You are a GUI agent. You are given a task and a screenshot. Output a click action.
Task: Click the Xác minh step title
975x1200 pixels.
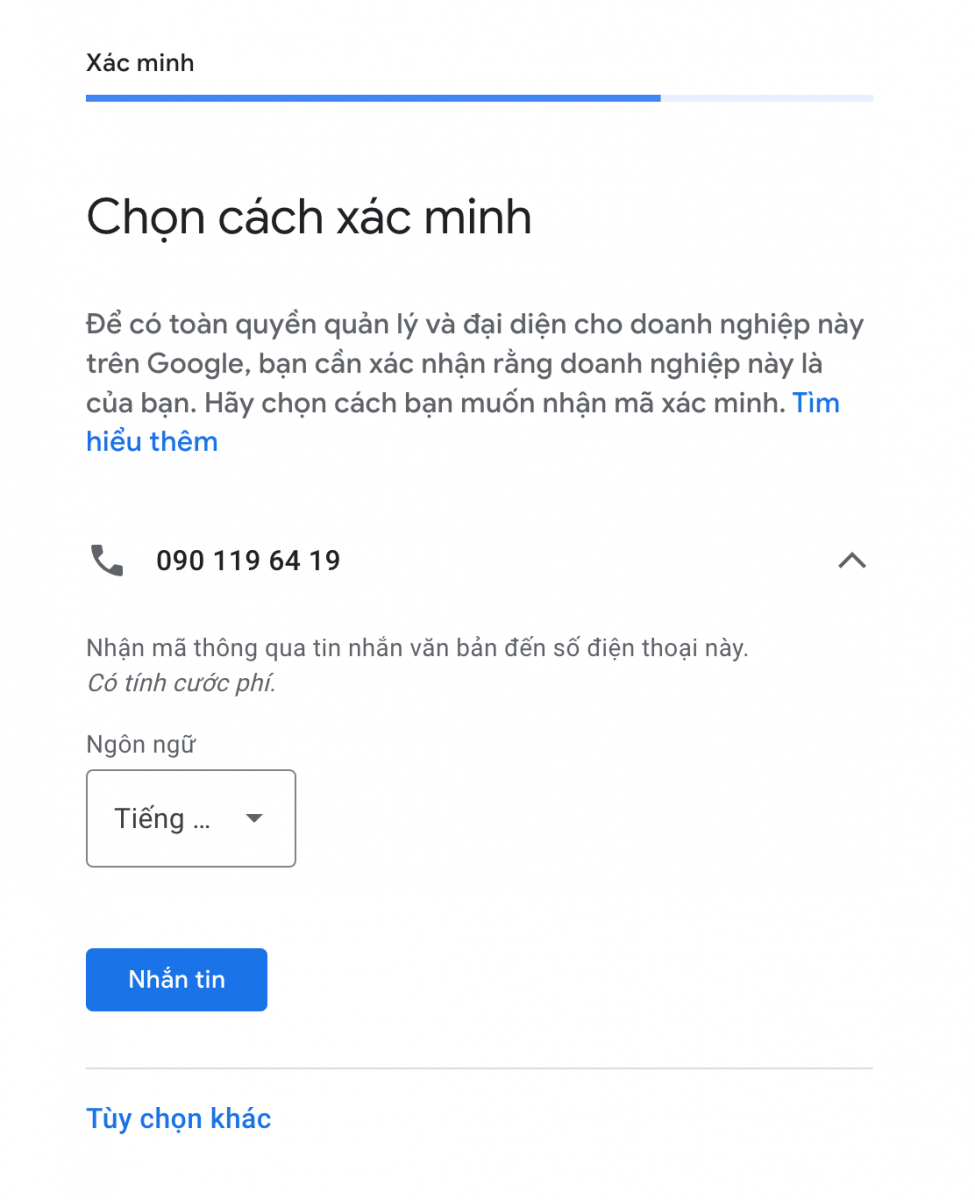140,63
